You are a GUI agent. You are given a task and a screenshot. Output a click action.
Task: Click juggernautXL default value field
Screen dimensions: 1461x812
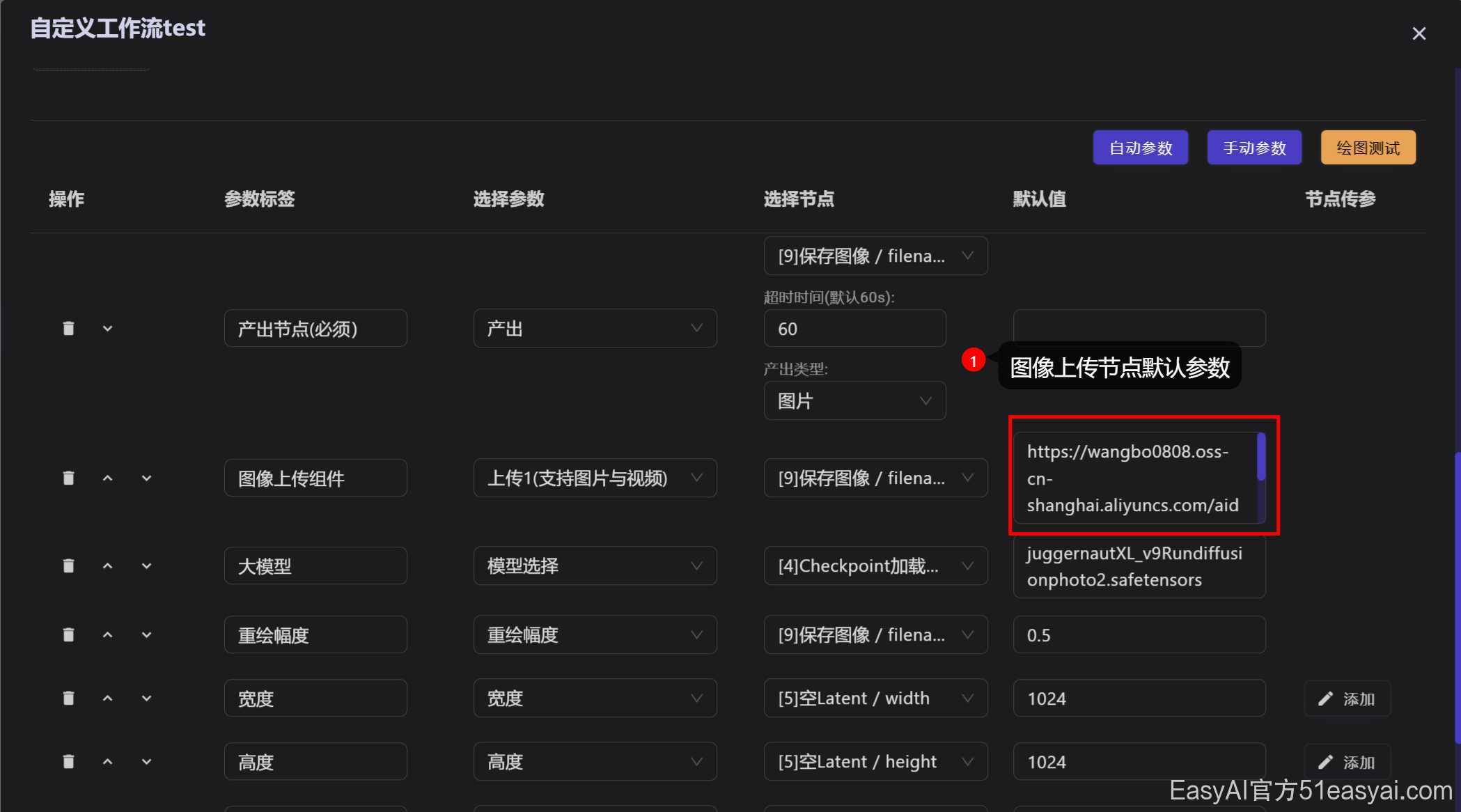pos(1139,566)
